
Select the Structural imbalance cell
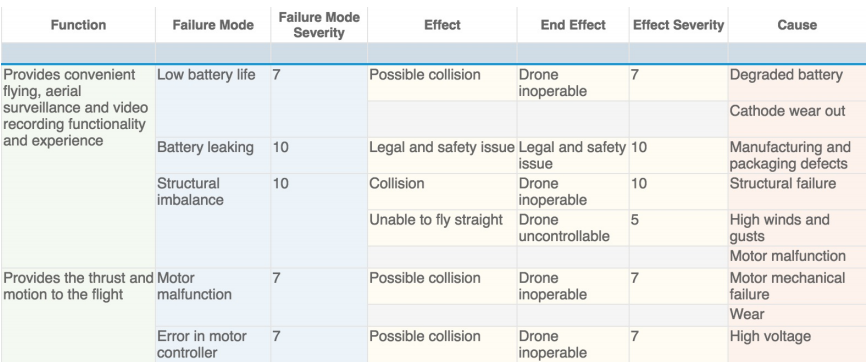[213, 221]
